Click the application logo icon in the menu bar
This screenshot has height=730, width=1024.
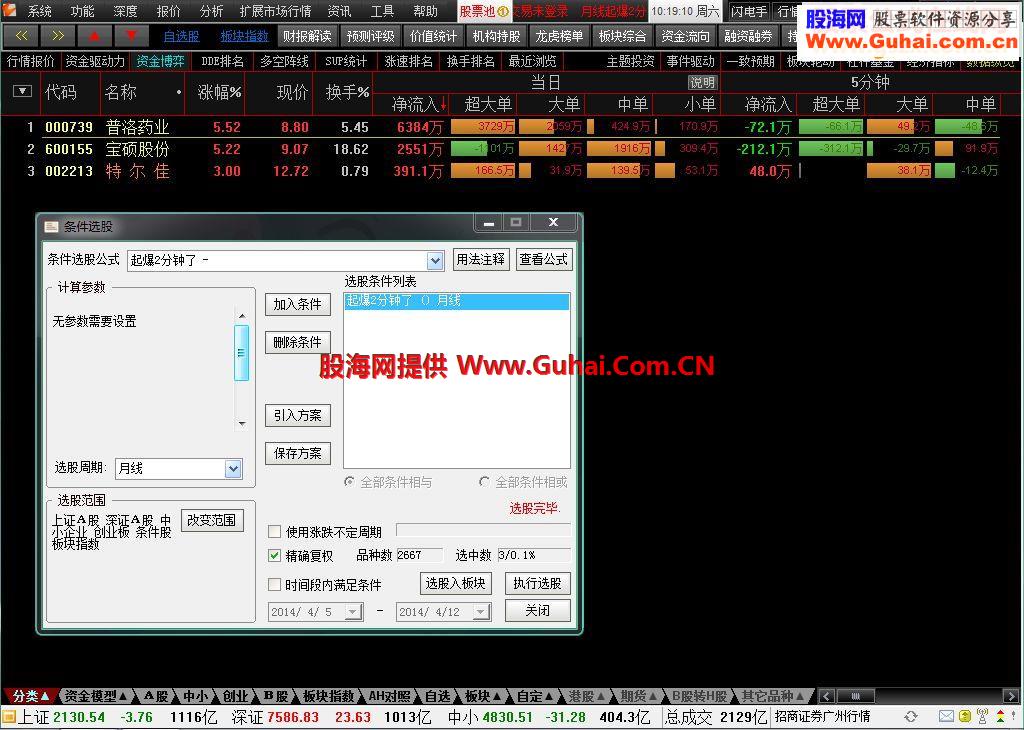9,10
